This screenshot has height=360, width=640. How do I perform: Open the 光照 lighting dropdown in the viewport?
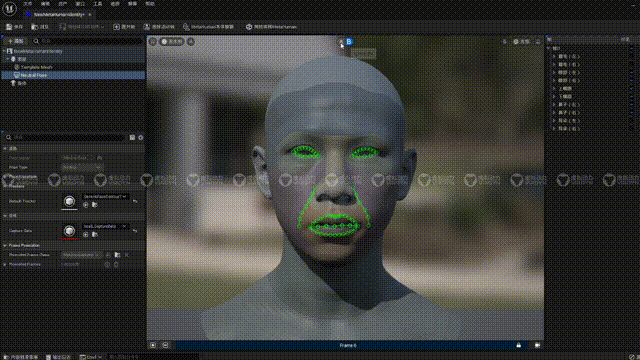click(521, 41)
